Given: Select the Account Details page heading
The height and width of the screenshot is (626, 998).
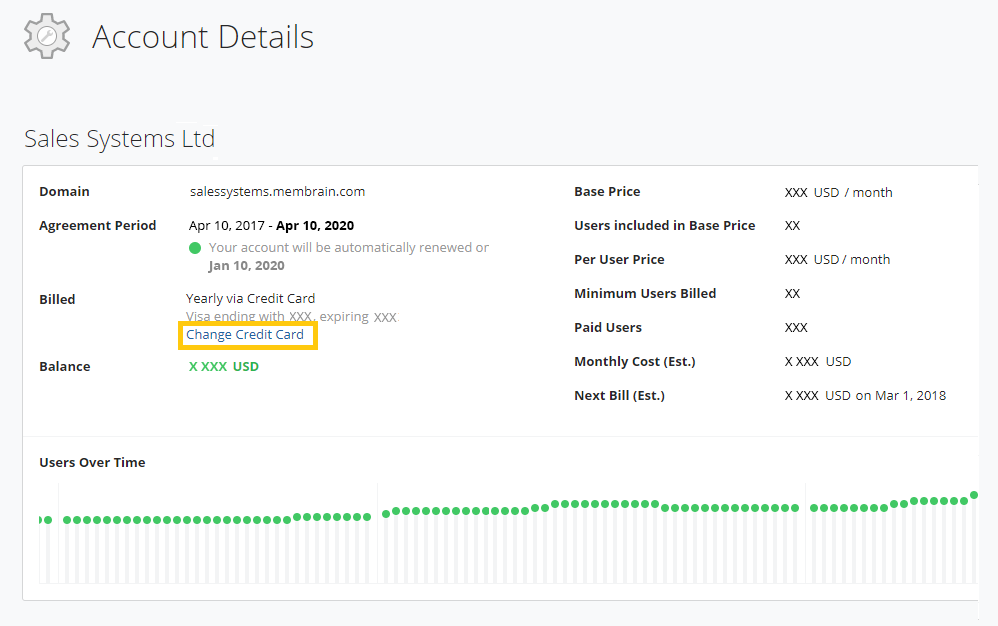Looking at the screenshot, I should coord(203,38).
